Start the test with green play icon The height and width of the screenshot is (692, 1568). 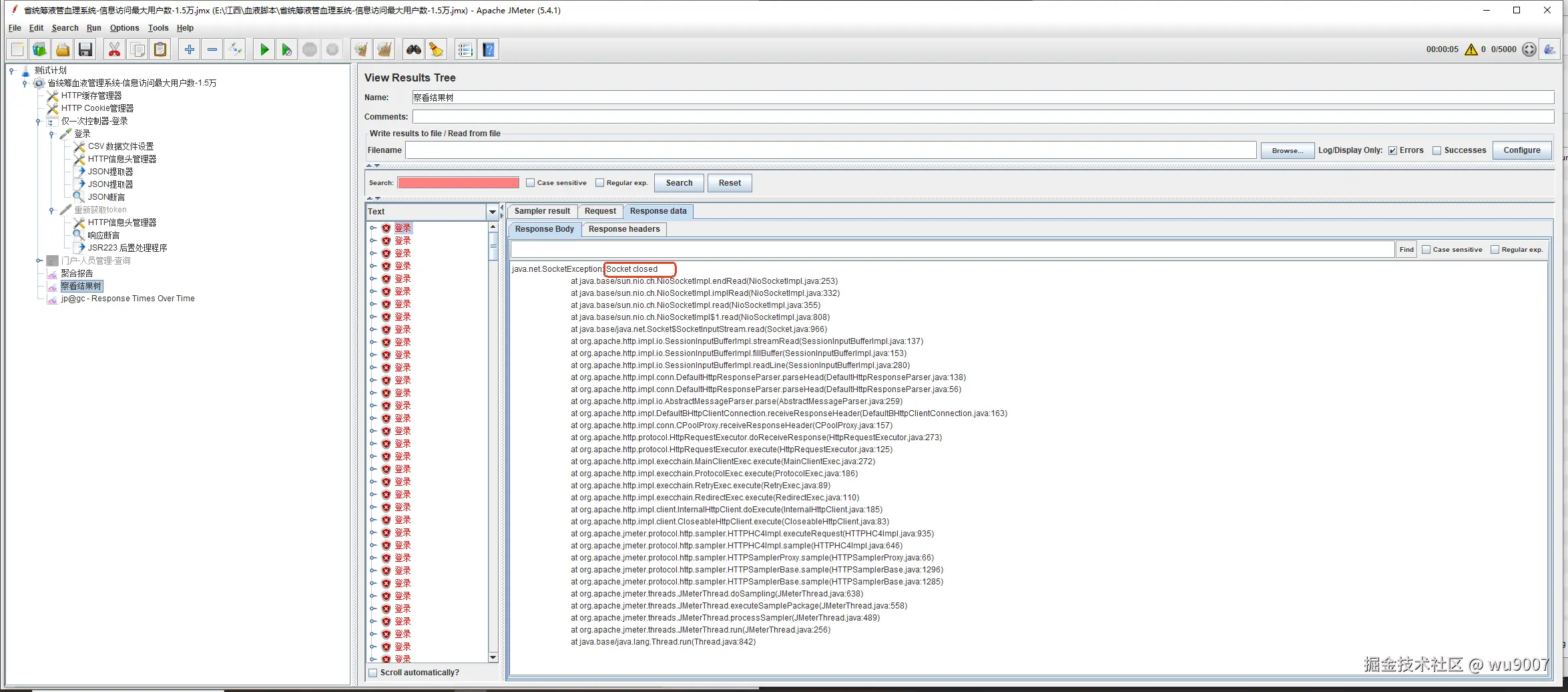(264, 49)
